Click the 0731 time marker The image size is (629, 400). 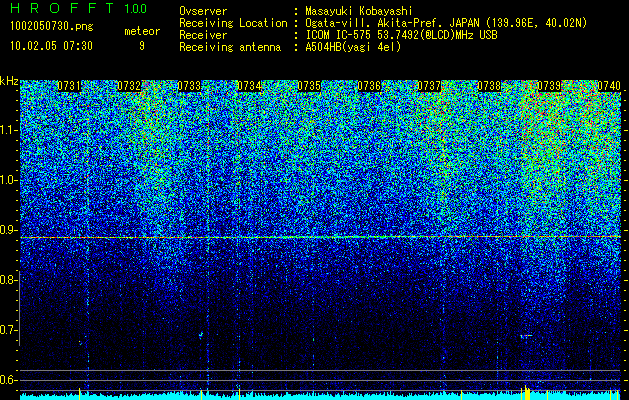point(69,86)
